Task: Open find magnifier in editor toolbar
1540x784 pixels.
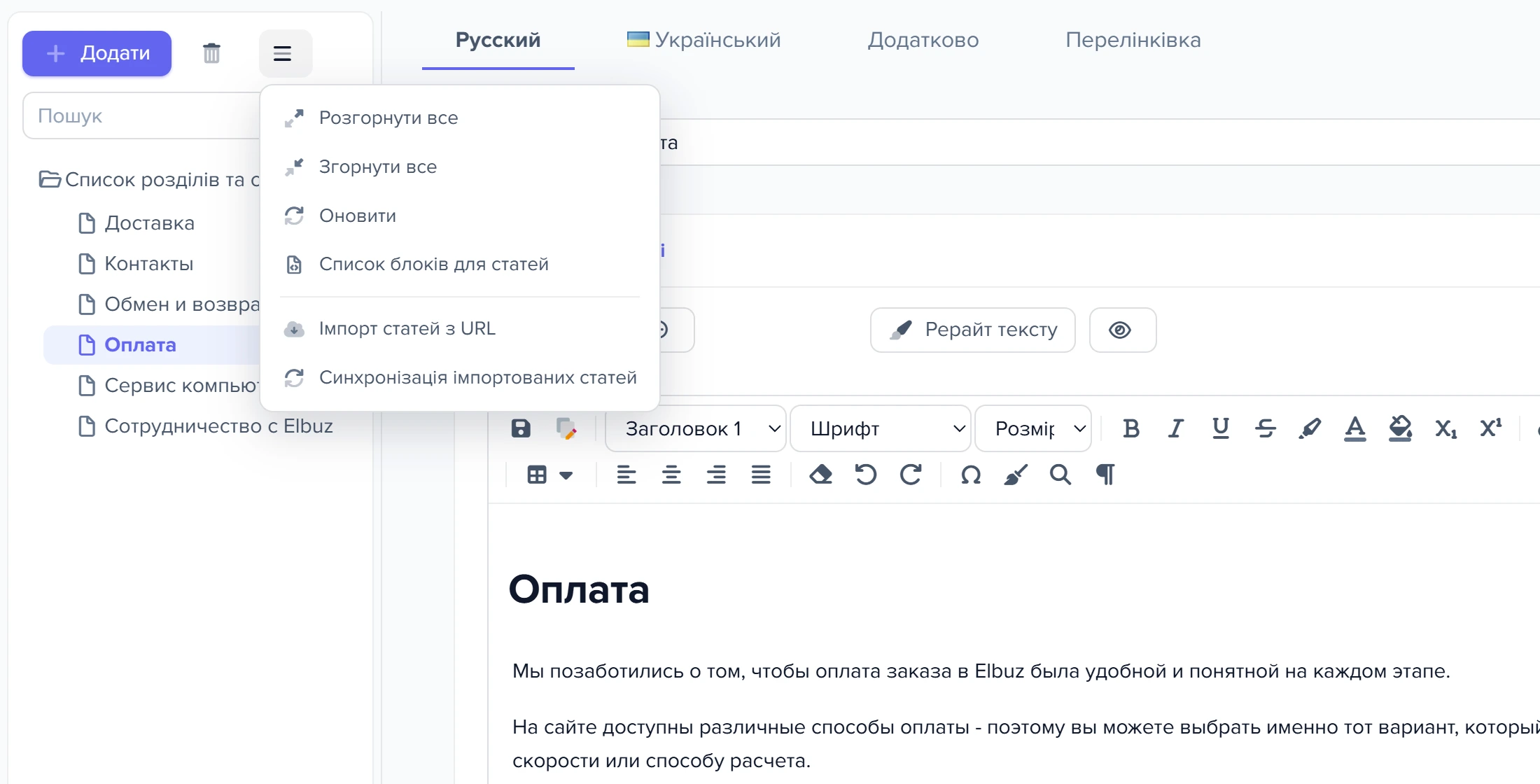Action: click(x=1060, y=475)
